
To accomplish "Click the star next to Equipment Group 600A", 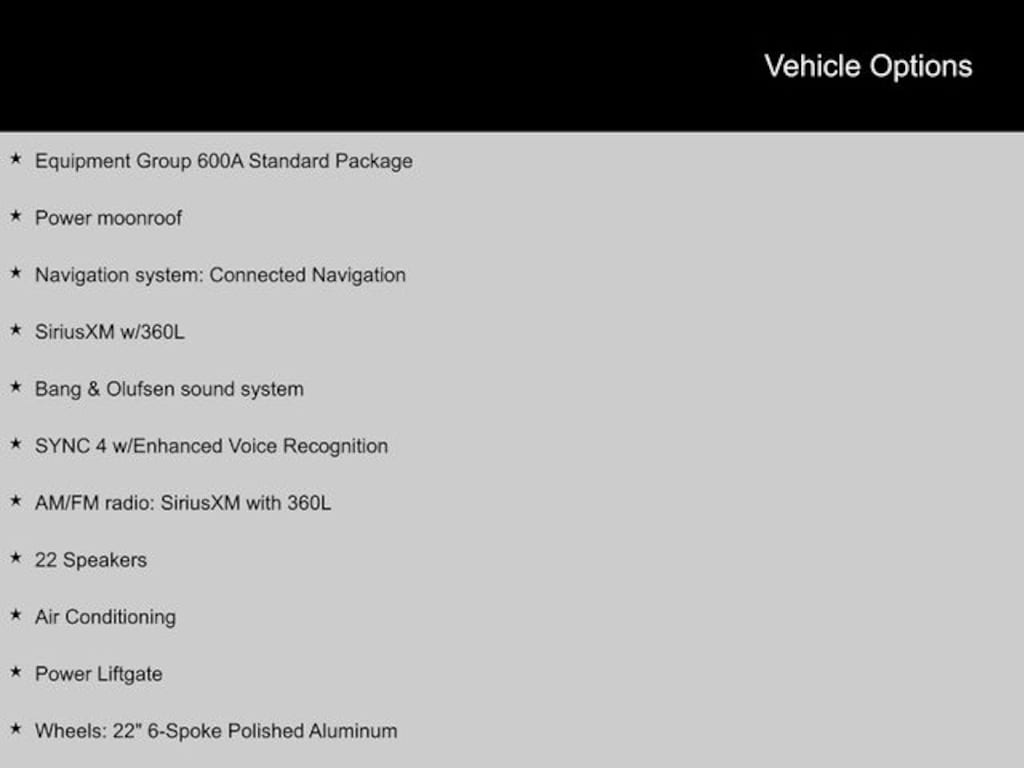I will [15, 159].
